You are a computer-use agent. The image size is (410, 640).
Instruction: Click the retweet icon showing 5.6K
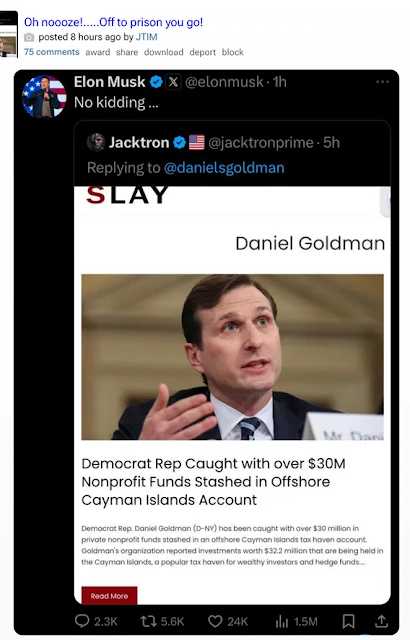click(148, 621)
